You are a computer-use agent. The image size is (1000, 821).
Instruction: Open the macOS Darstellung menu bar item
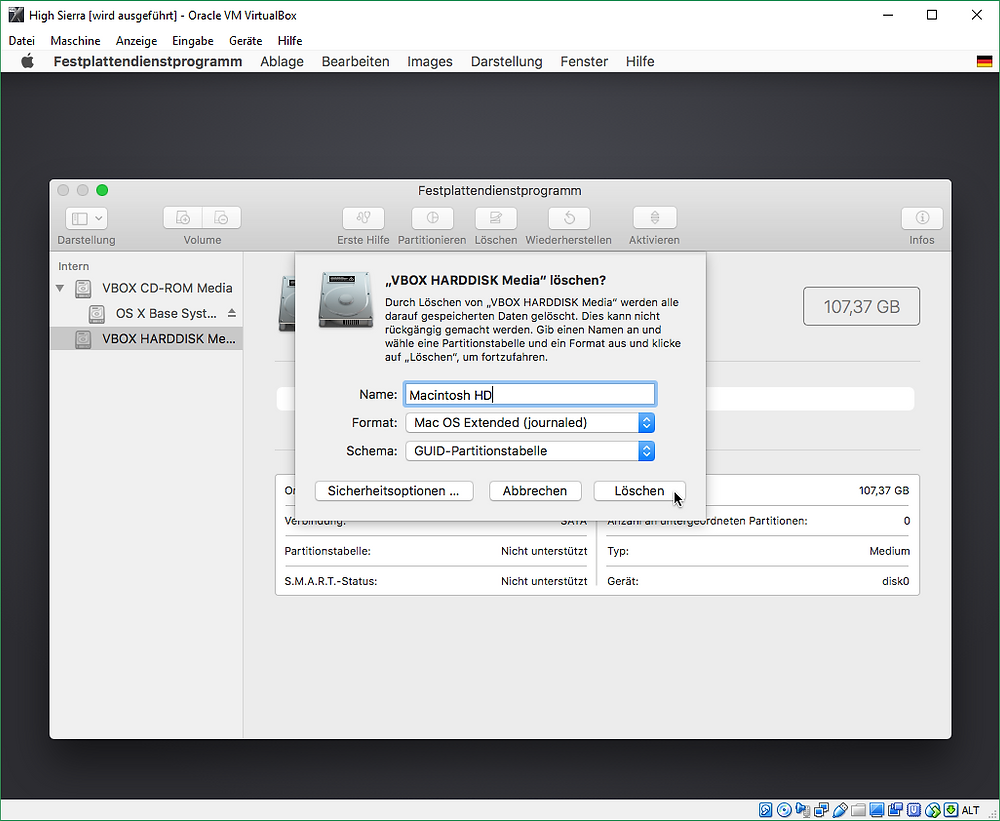(x=506, y=61)
